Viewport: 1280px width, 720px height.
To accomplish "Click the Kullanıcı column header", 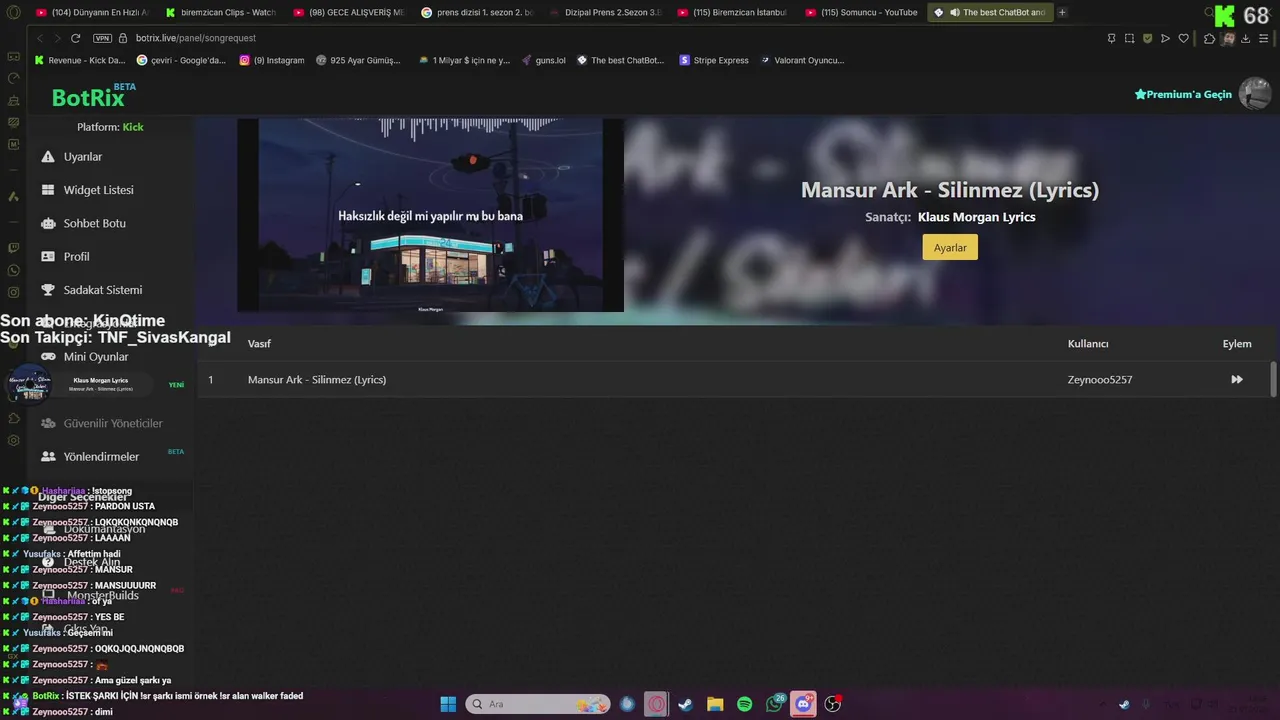I will pyautogui.click(x=1088, y=344).
